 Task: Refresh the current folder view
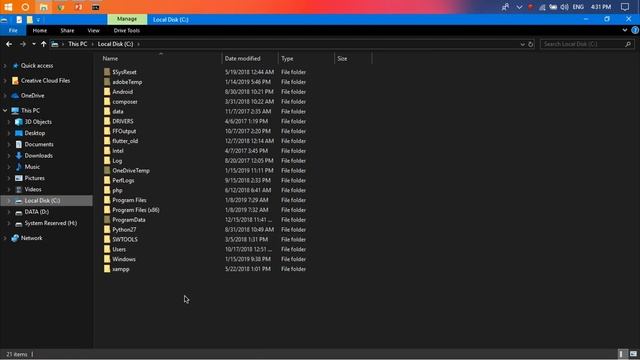point(531,44)
